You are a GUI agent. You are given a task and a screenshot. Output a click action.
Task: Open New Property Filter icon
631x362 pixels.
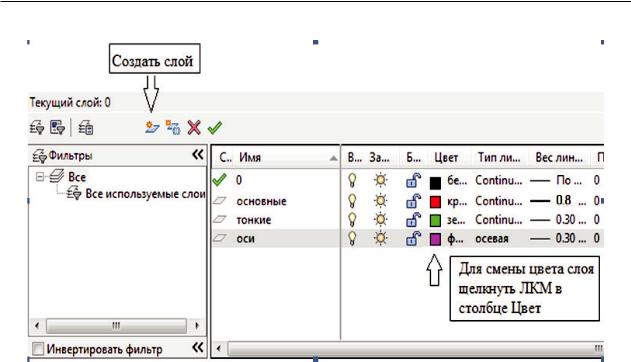pyautogui.click(x=37, y=128)
